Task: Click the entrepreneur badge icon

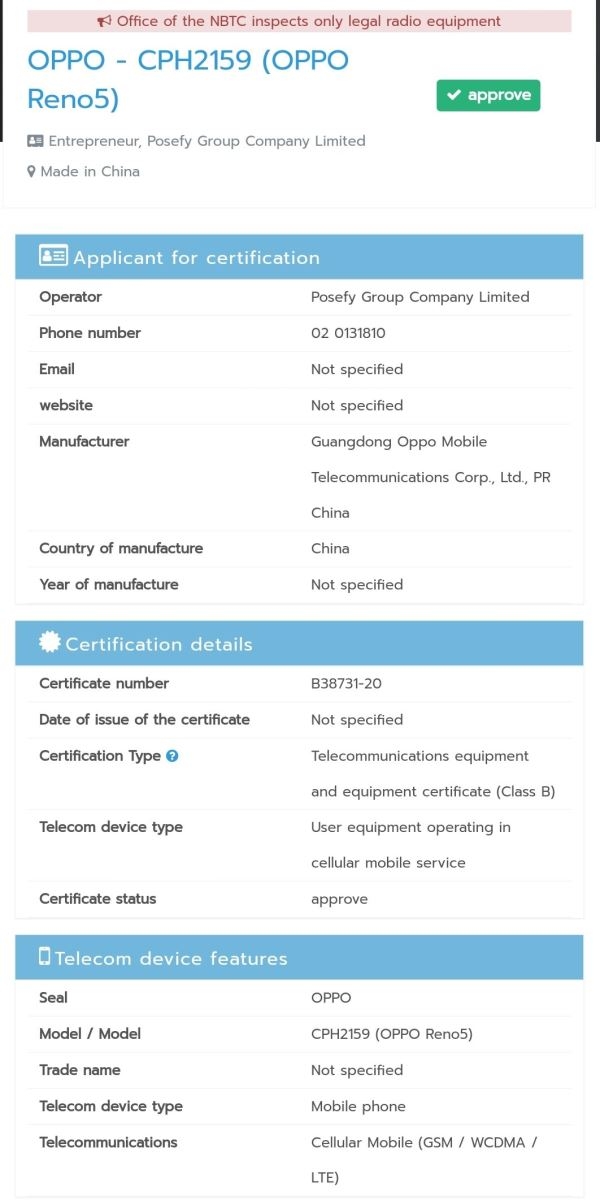Action: pos(33,140)
